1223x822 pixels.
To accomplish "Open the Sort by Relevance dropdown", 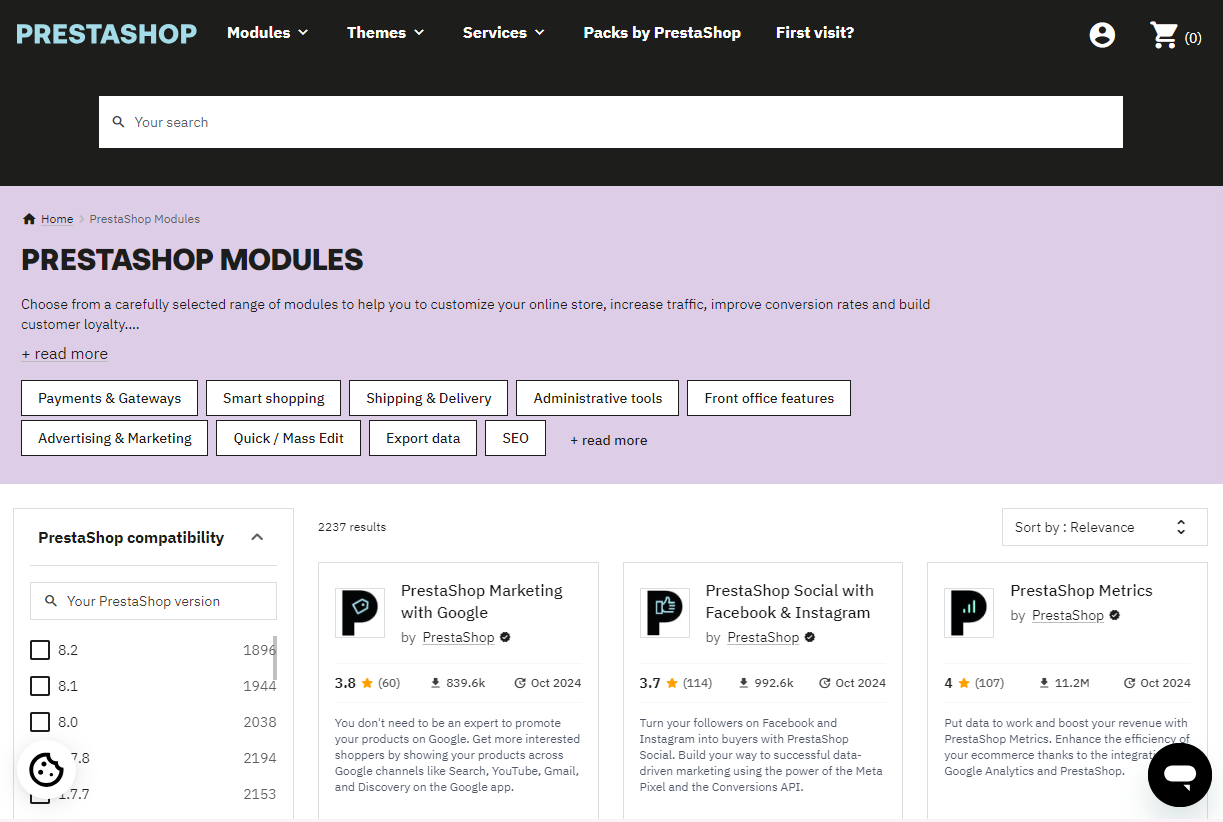I will tap(1105, 527).
